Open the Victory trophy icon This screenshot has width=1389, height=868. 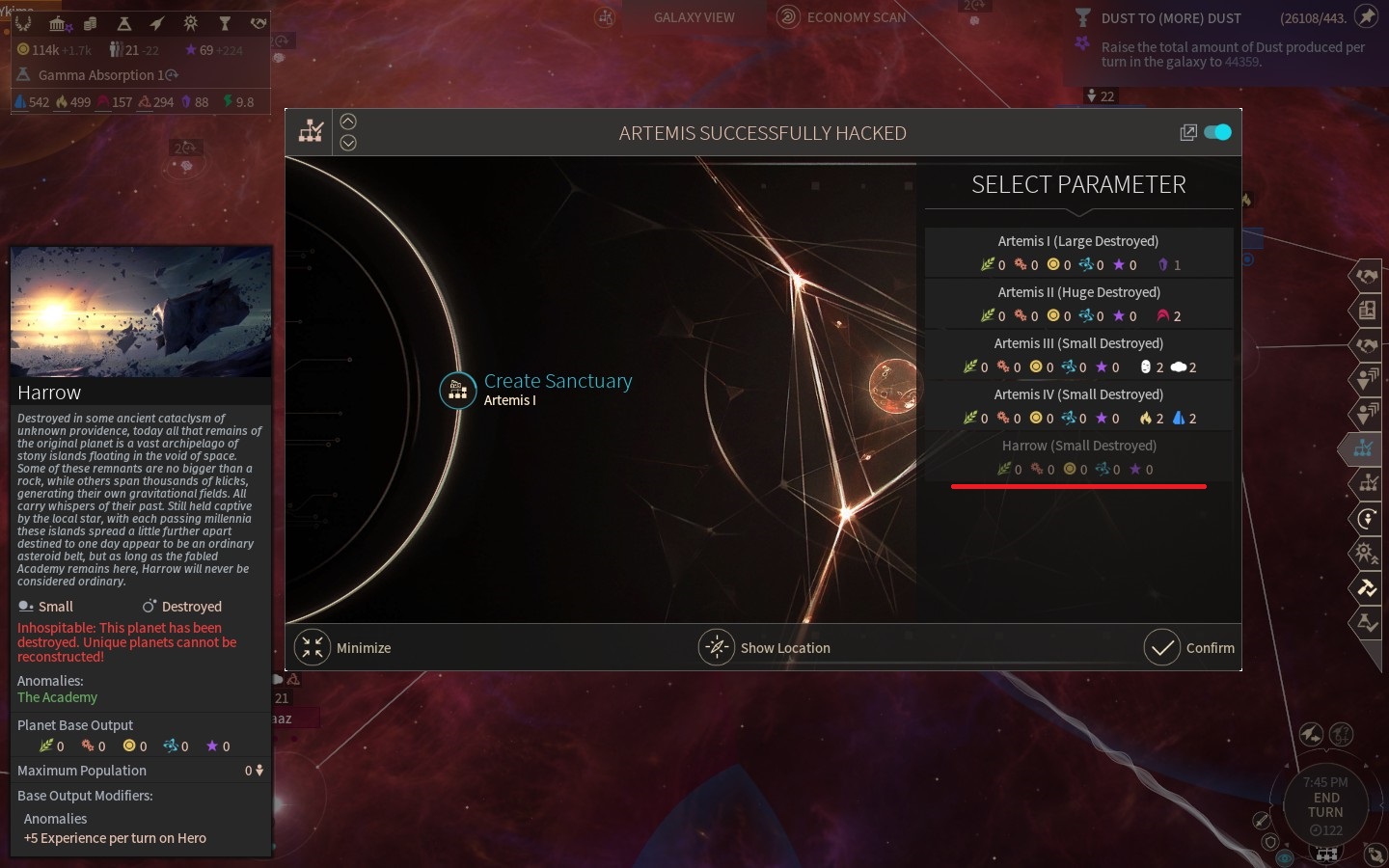[x=225, y=23]
